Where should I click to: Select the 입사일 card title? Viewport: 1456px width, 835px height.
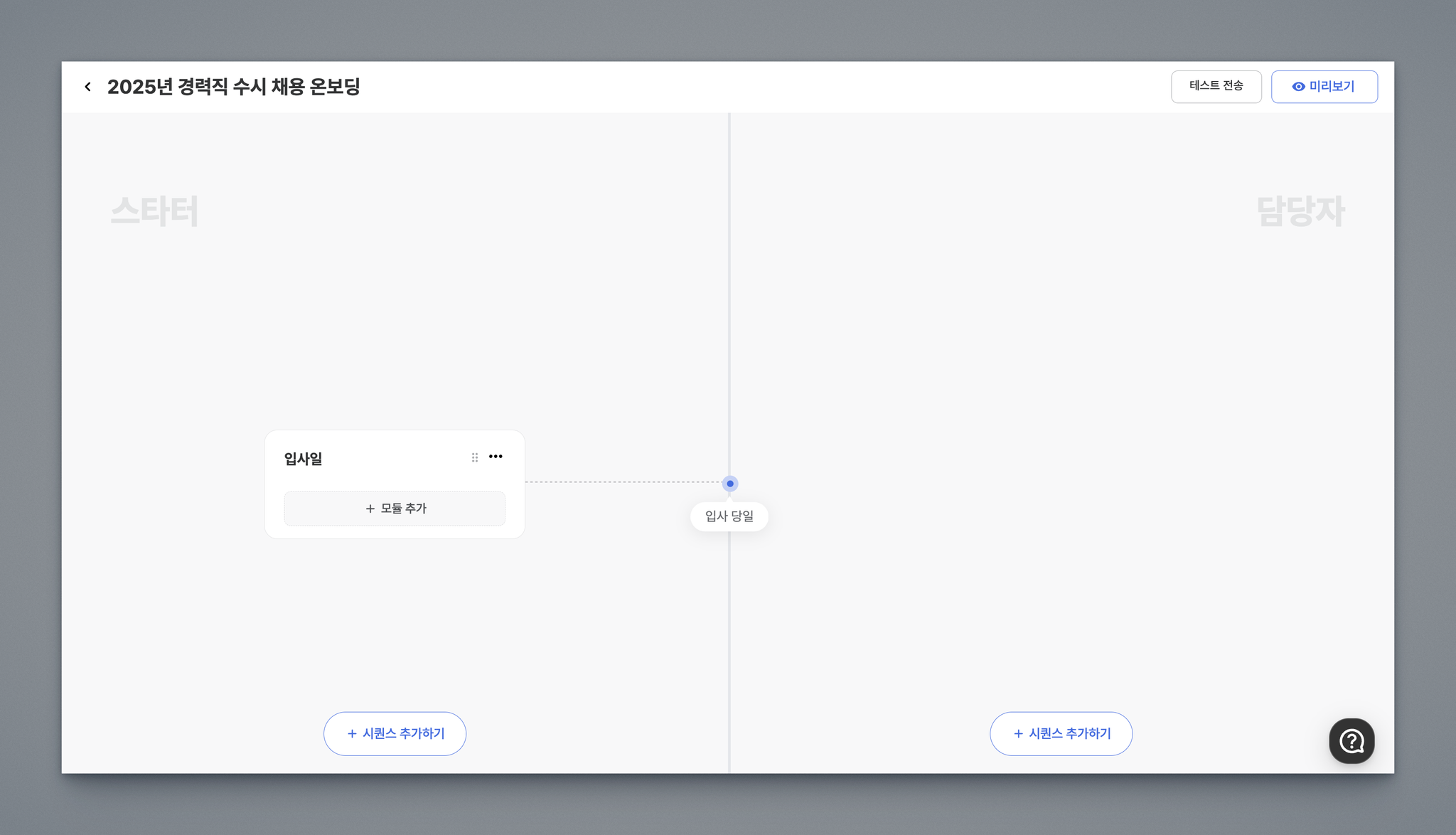(304, 459)
